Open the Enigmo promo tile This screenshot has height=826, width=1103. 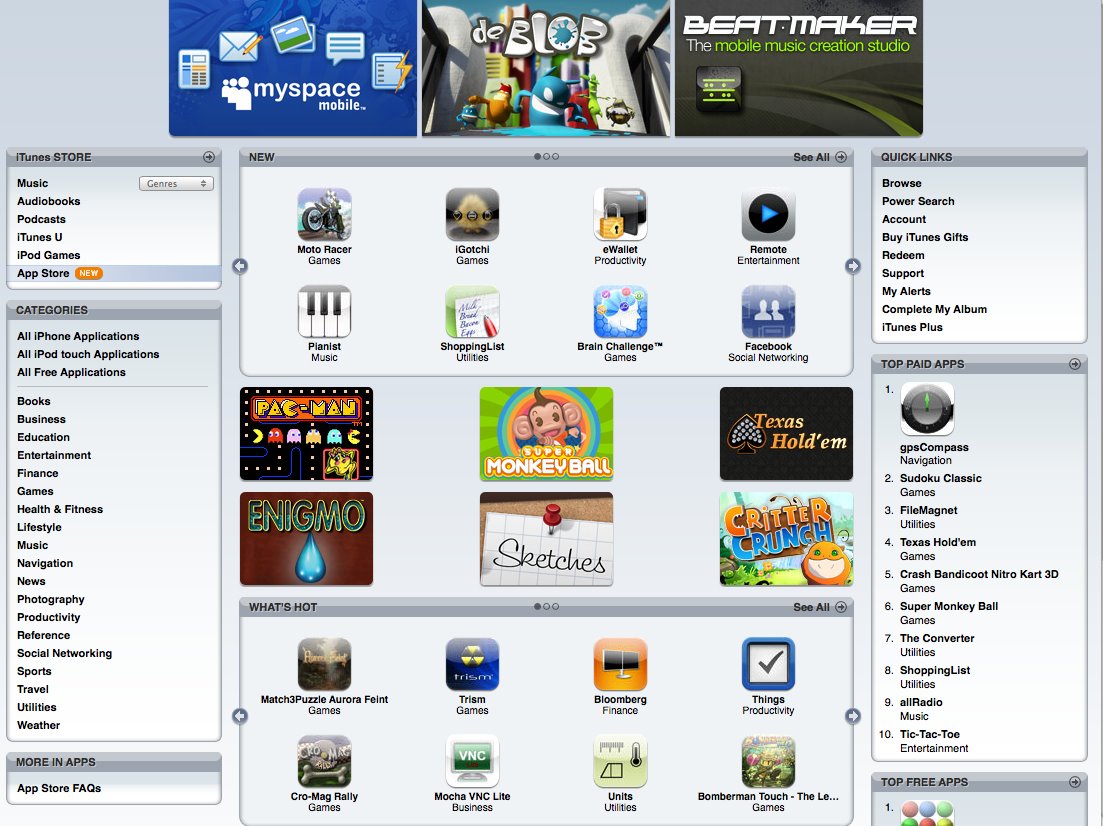point(306,539)
